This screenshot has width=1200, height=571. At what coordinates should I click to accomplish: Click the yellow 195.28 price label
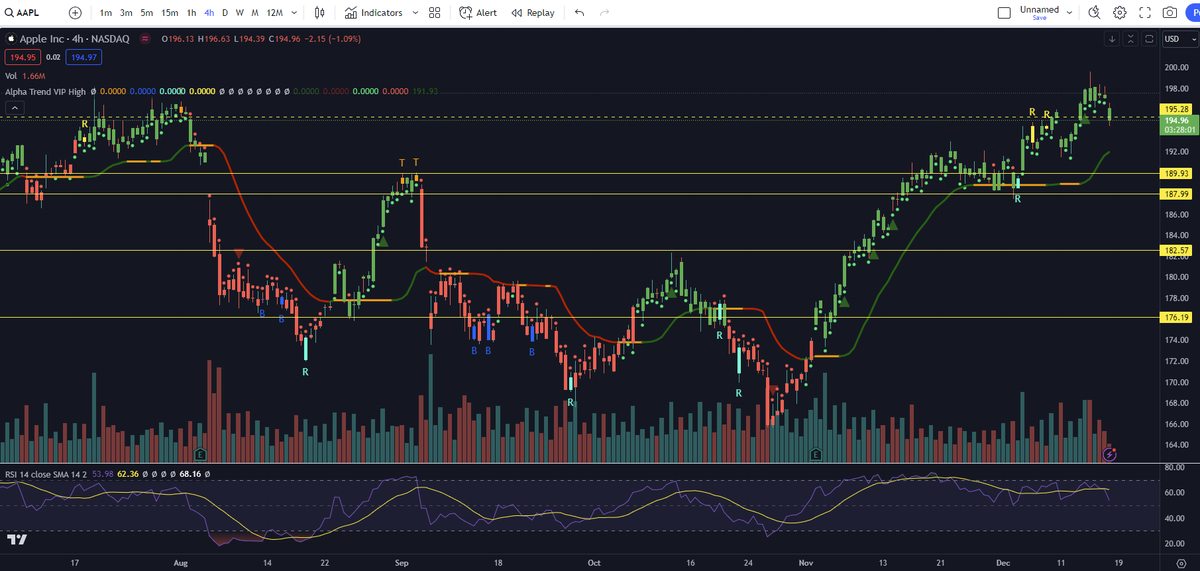pyautogui.click(x=1176, y=108)
